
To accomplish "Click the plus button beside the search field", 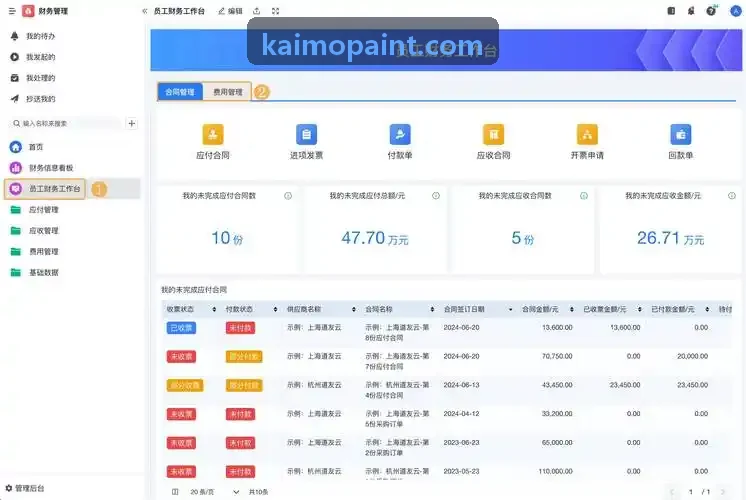I will pos(132,124).
